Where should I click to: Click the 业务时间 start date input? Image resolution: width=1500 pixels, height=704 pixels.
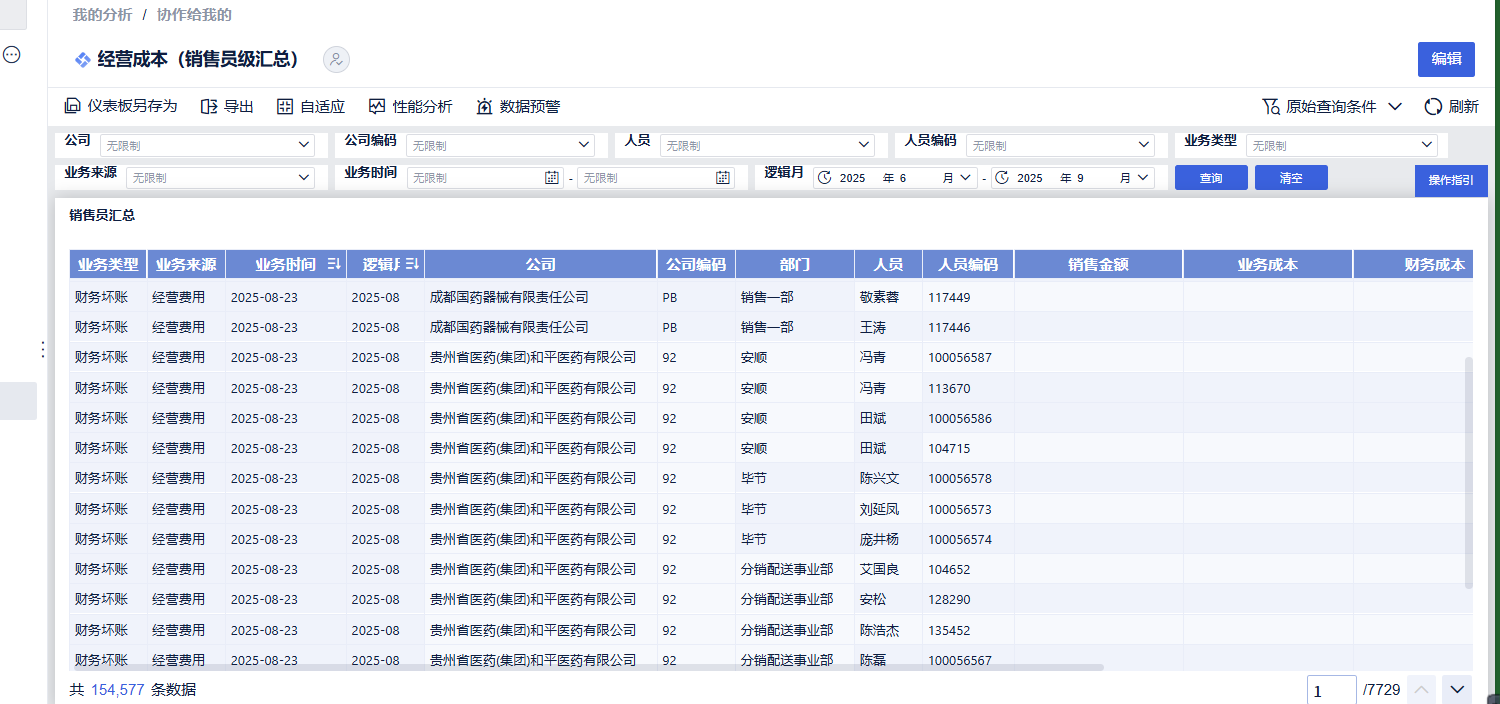point(485,177)
